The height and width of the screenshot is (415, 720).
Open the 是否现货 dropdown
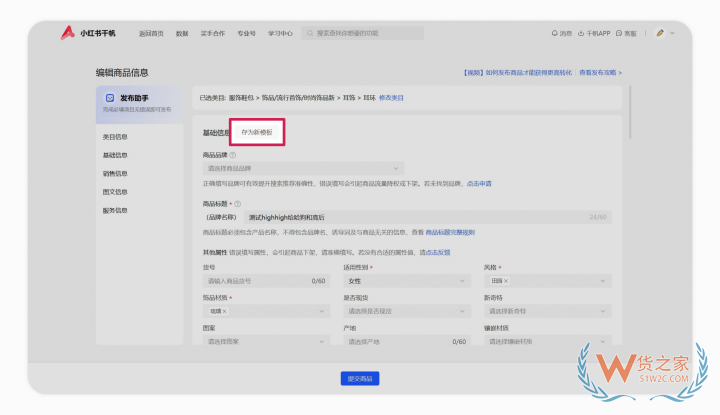pyautogui.click(x=407, y=311)
